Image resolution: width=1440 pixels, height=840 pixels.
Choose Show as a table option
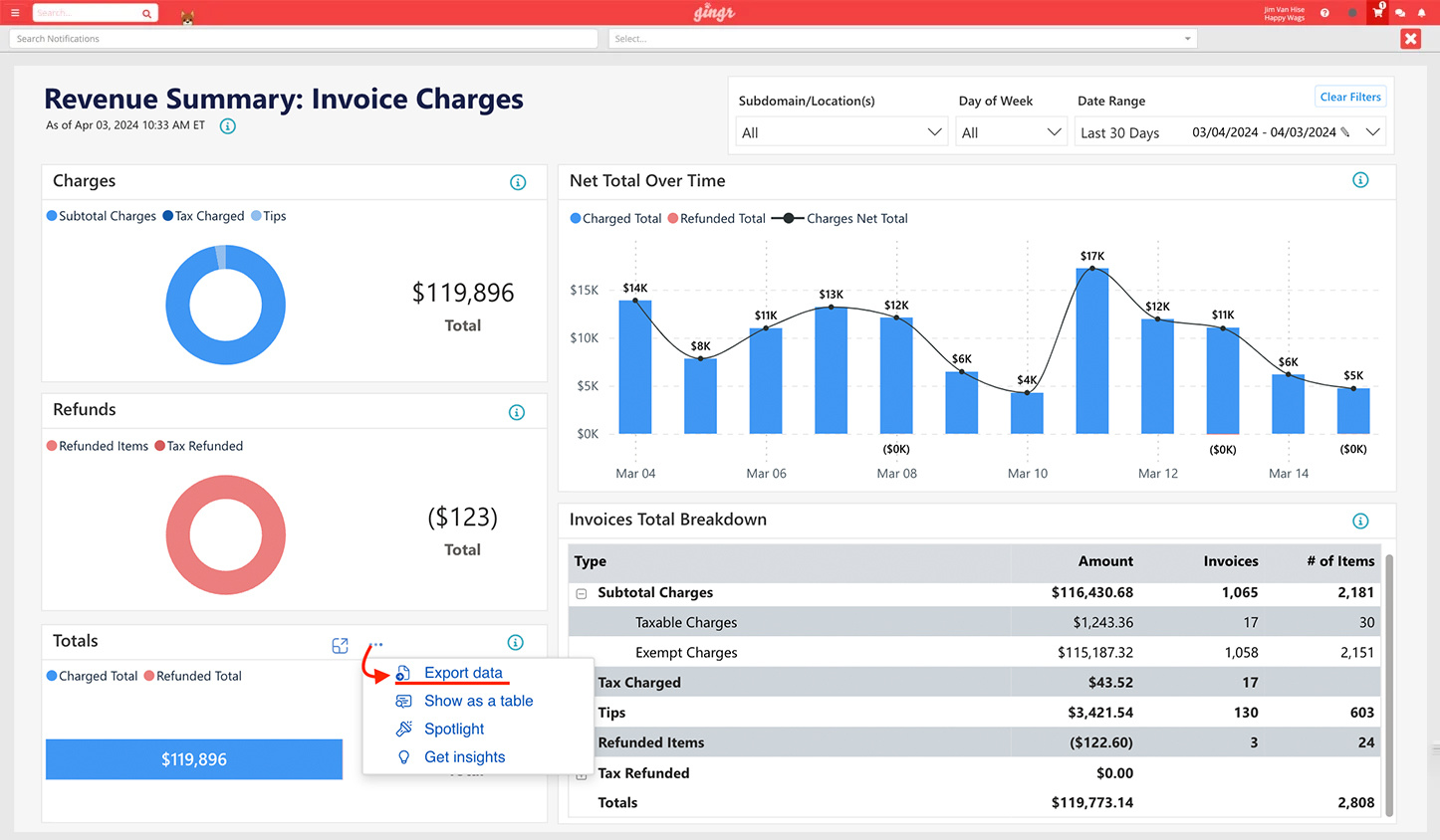coord(478,701)
